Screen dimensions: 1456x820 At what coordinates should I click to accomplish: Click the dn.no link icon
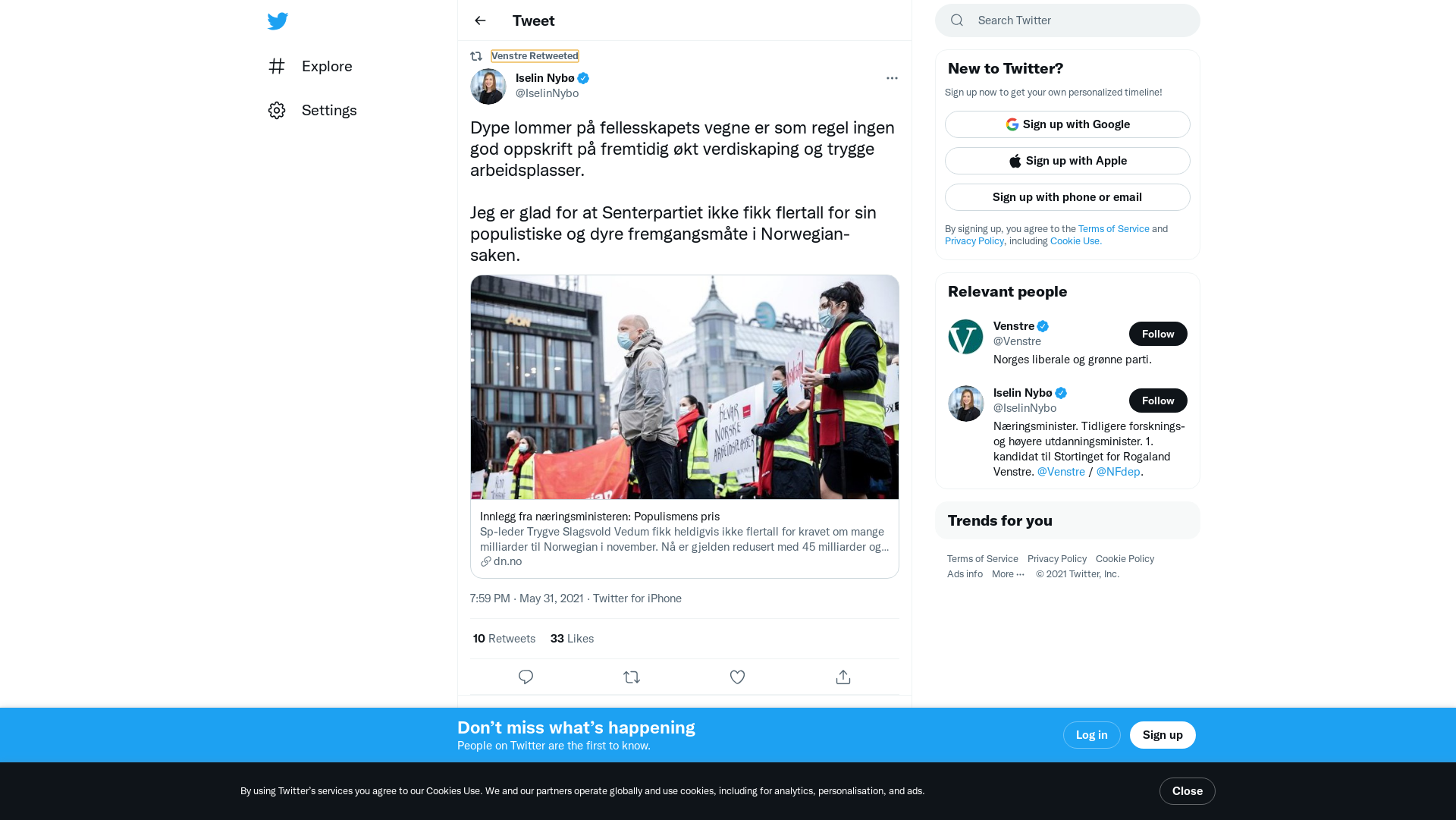(486, 561)
